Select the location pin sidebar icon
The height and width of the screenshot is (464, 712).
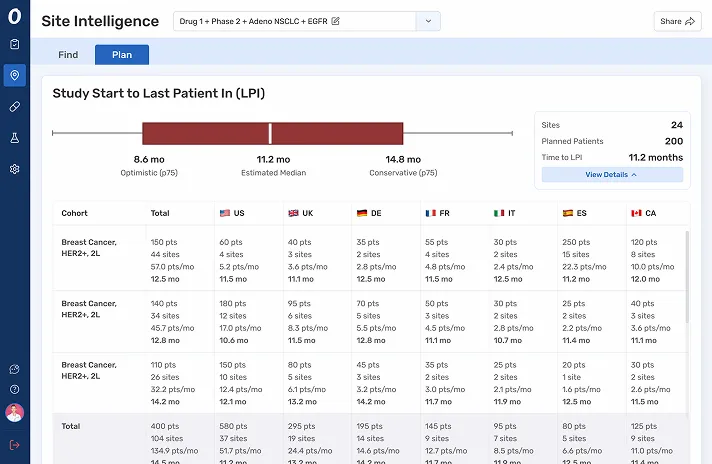pyautogui.click(x=14, y=75)
